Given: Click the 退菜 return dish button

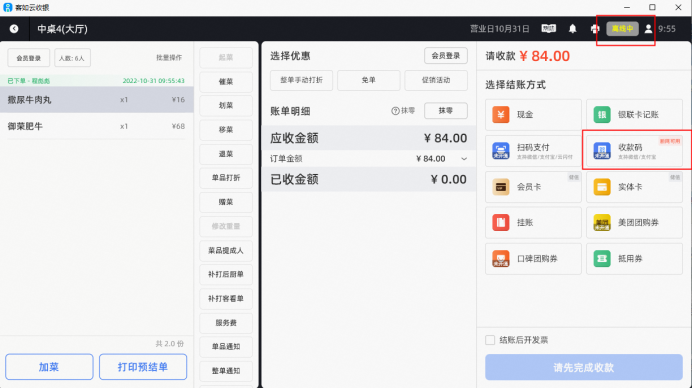Looking at the screenshot, I should point(226,154).
